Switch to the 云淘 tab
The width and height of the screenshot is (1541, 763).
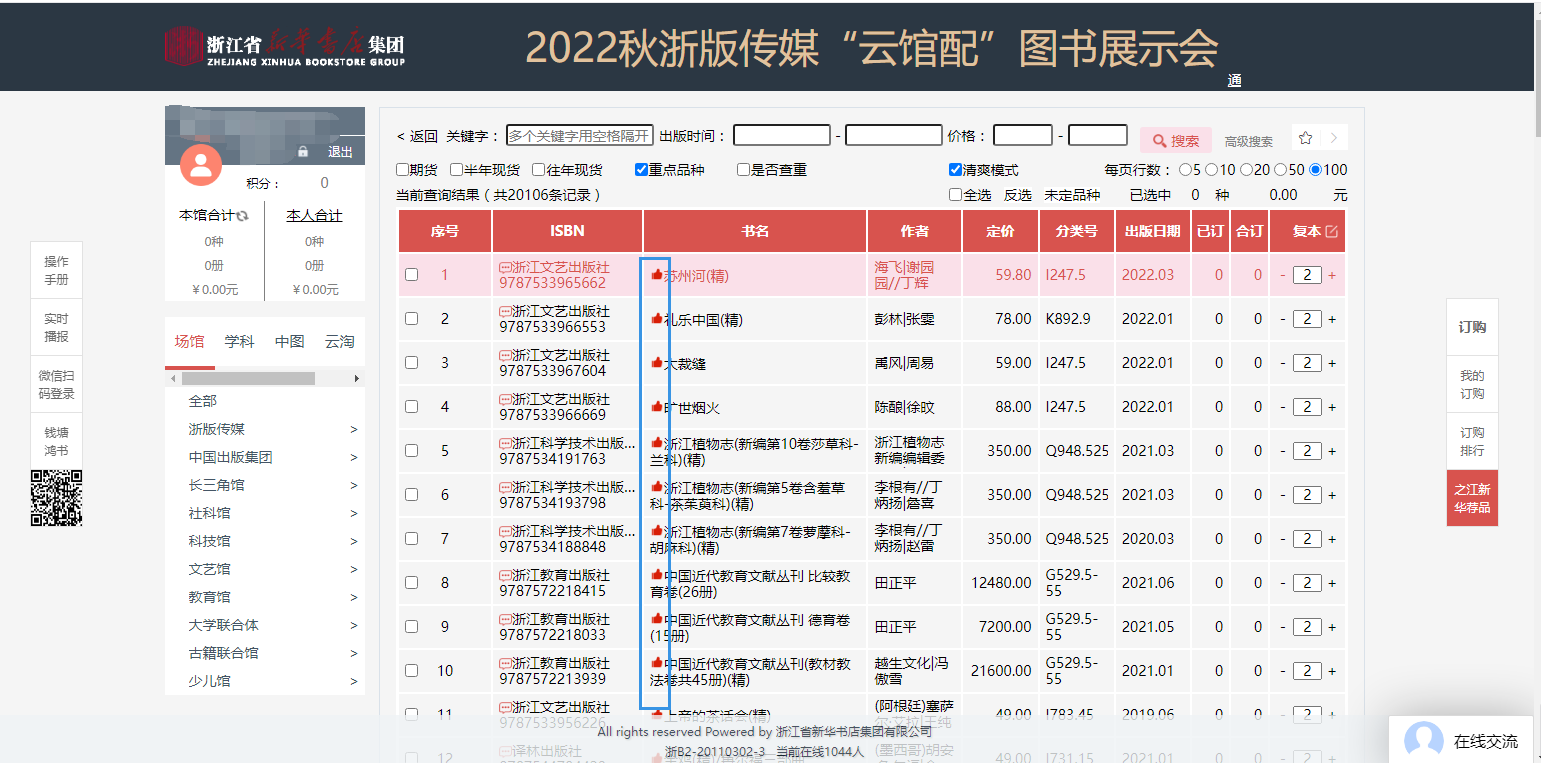click(340, 342)
